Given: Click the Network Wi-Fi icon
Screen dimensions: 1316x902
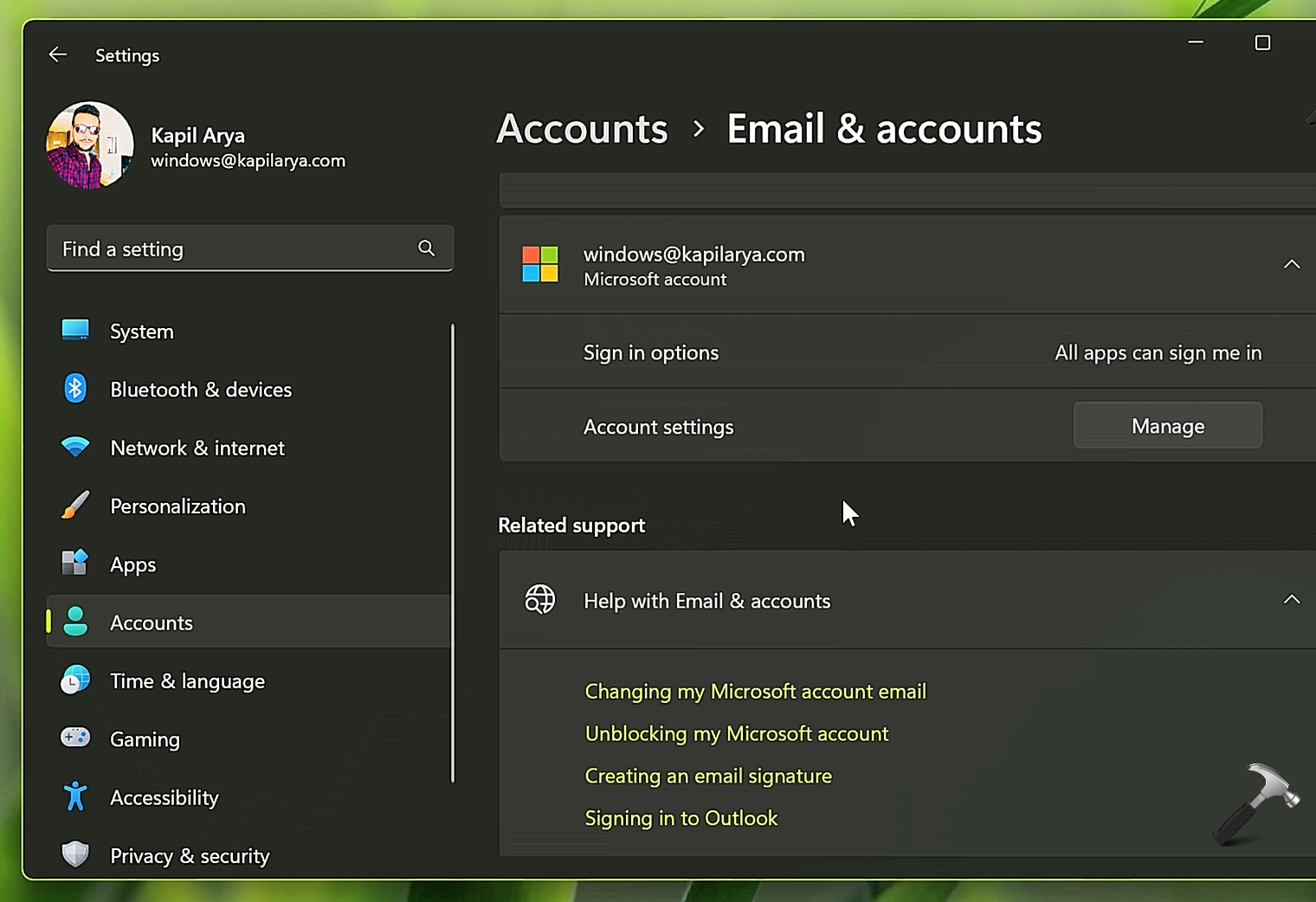Looking at the screenshot, I should click(75, 448).
